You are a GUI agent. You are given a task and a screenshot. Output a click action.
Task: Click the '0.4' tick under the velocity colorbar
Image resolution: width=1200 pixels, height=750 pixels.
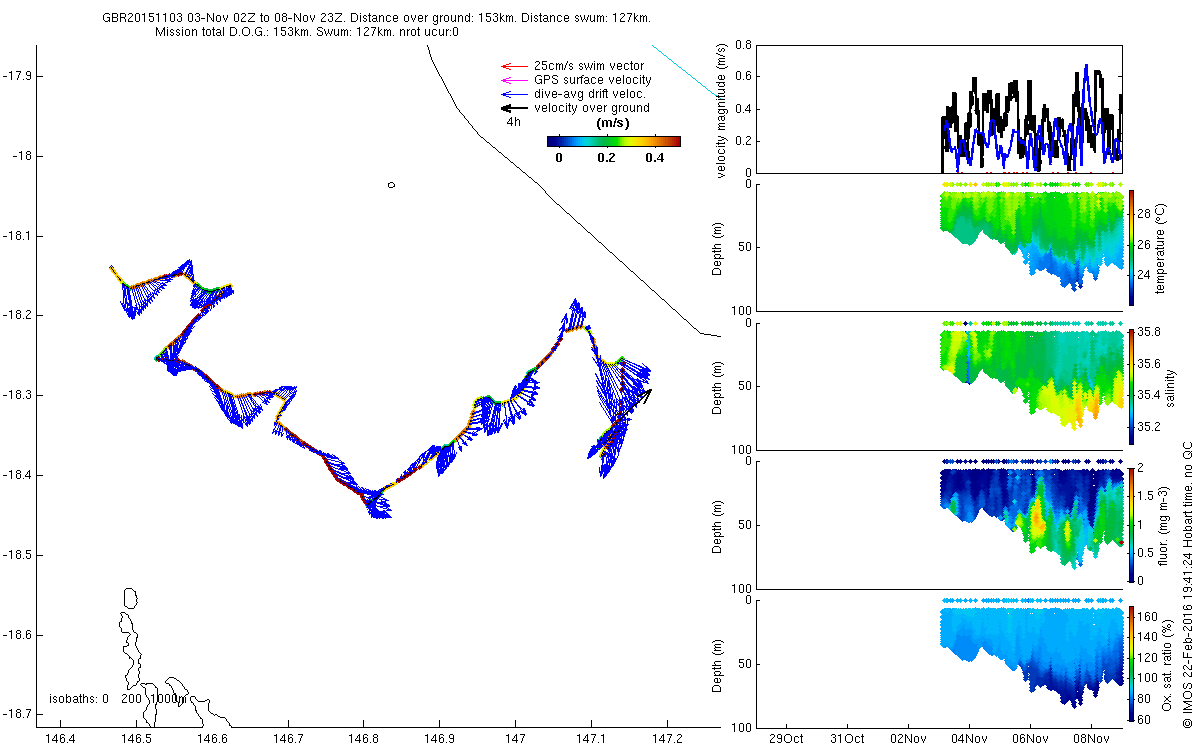coord(654,157)
